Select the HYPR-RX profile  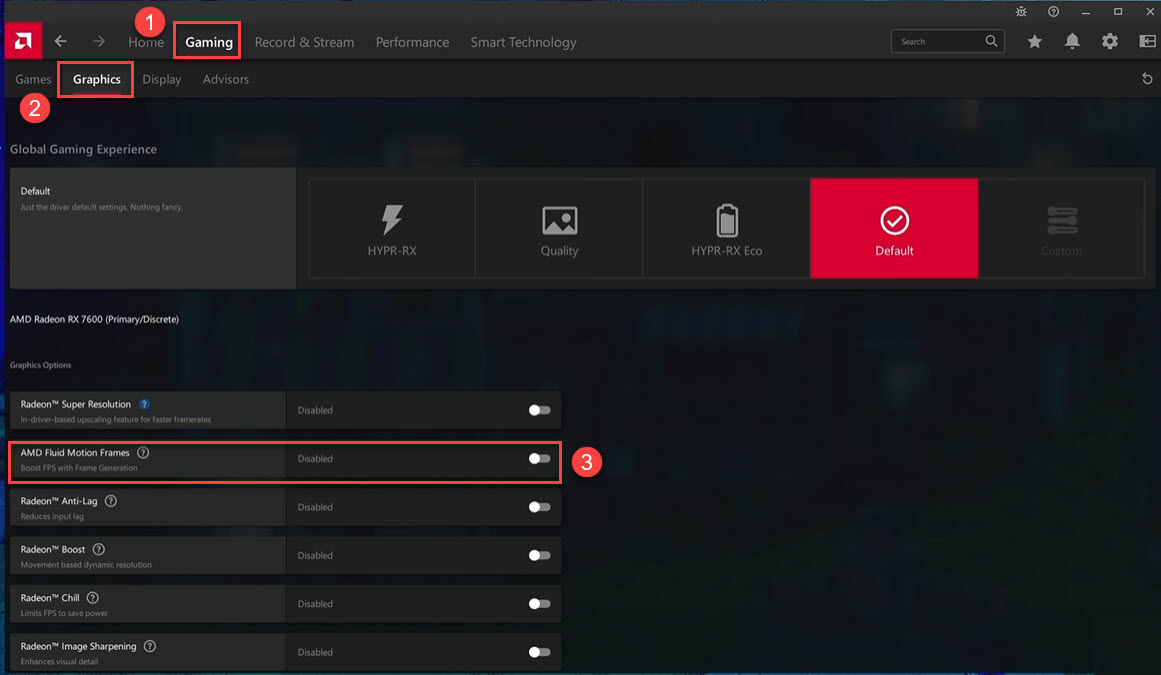[x=392, y=228]
